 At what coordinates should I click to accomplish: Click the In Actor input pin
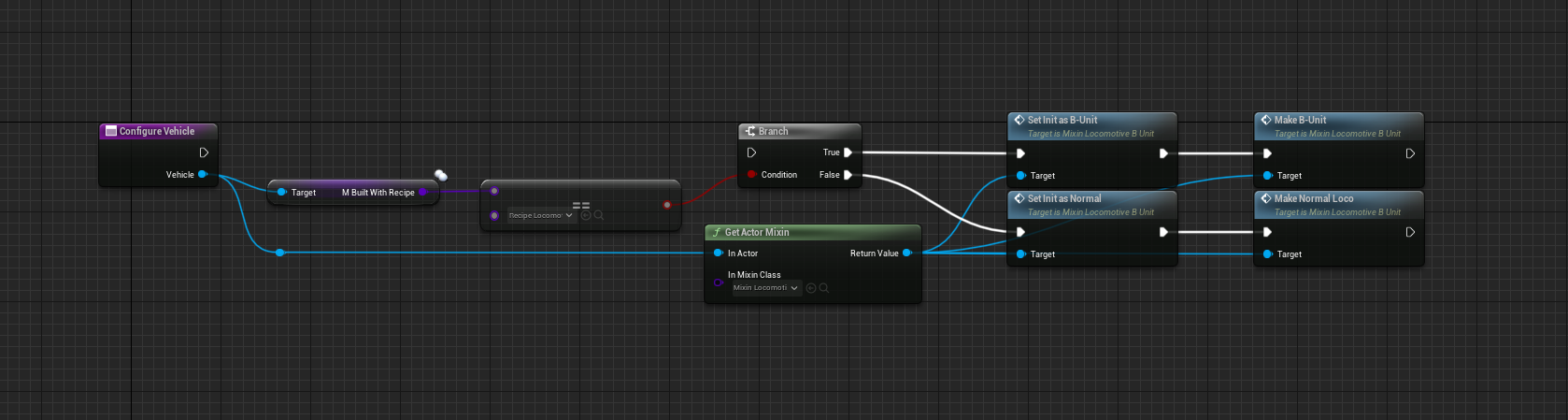click(x=718, y=253)
